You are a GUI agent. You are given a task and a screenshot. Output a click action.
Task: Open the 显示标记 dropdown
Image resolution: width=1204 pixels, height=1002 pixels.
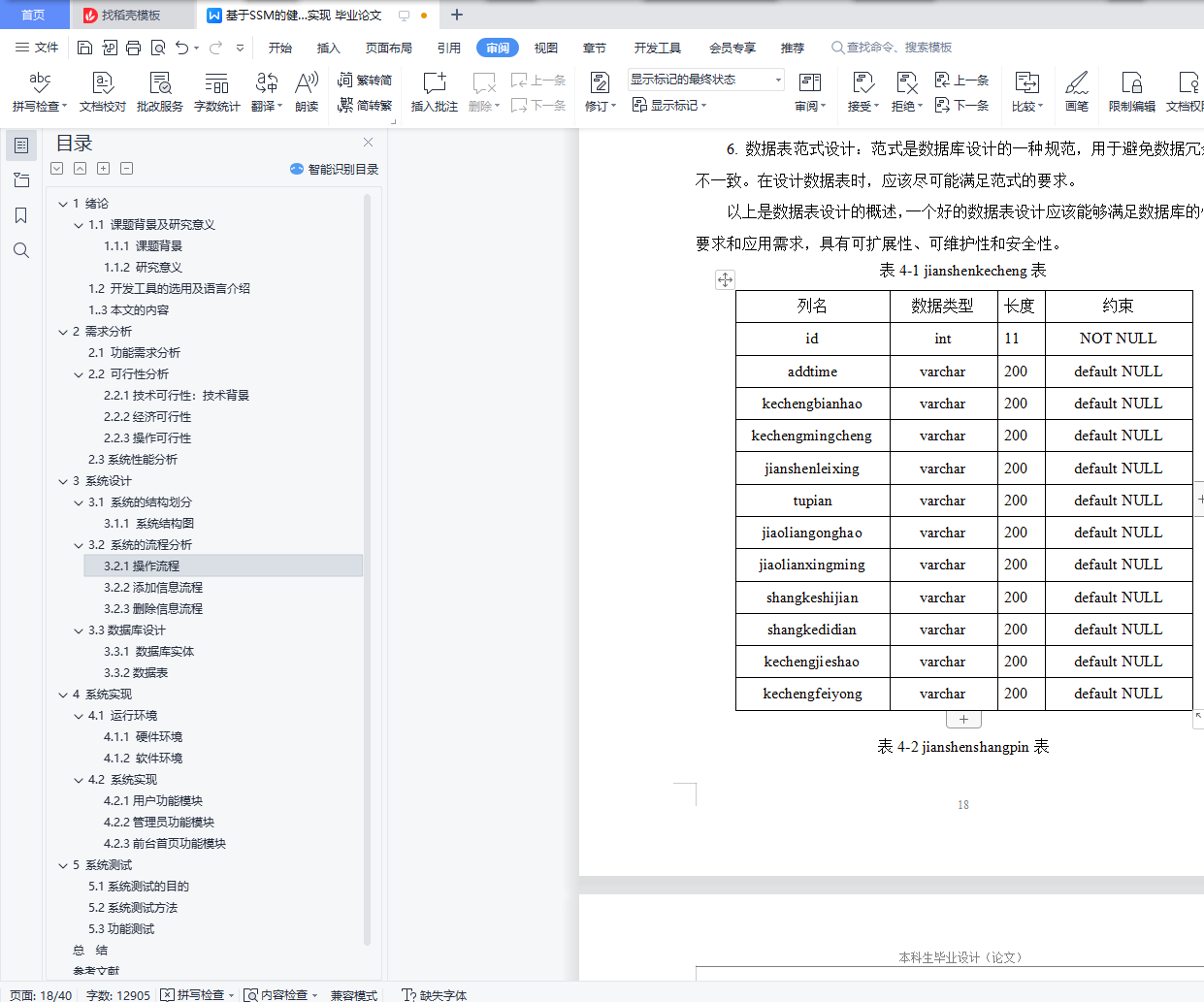point(669,105)
